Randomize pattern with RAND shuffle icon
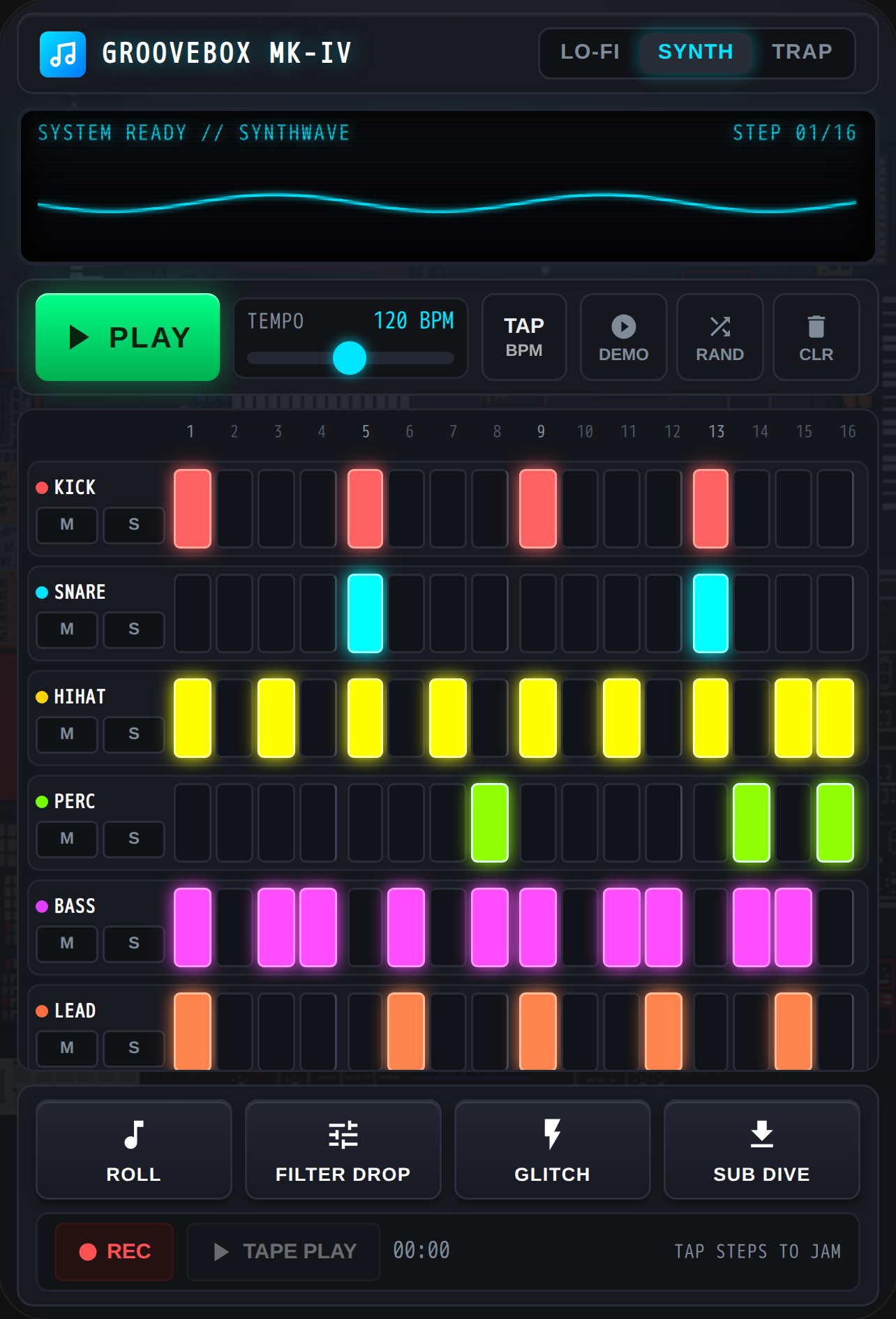Viewport: 896px width, 1319px height. 719,337
